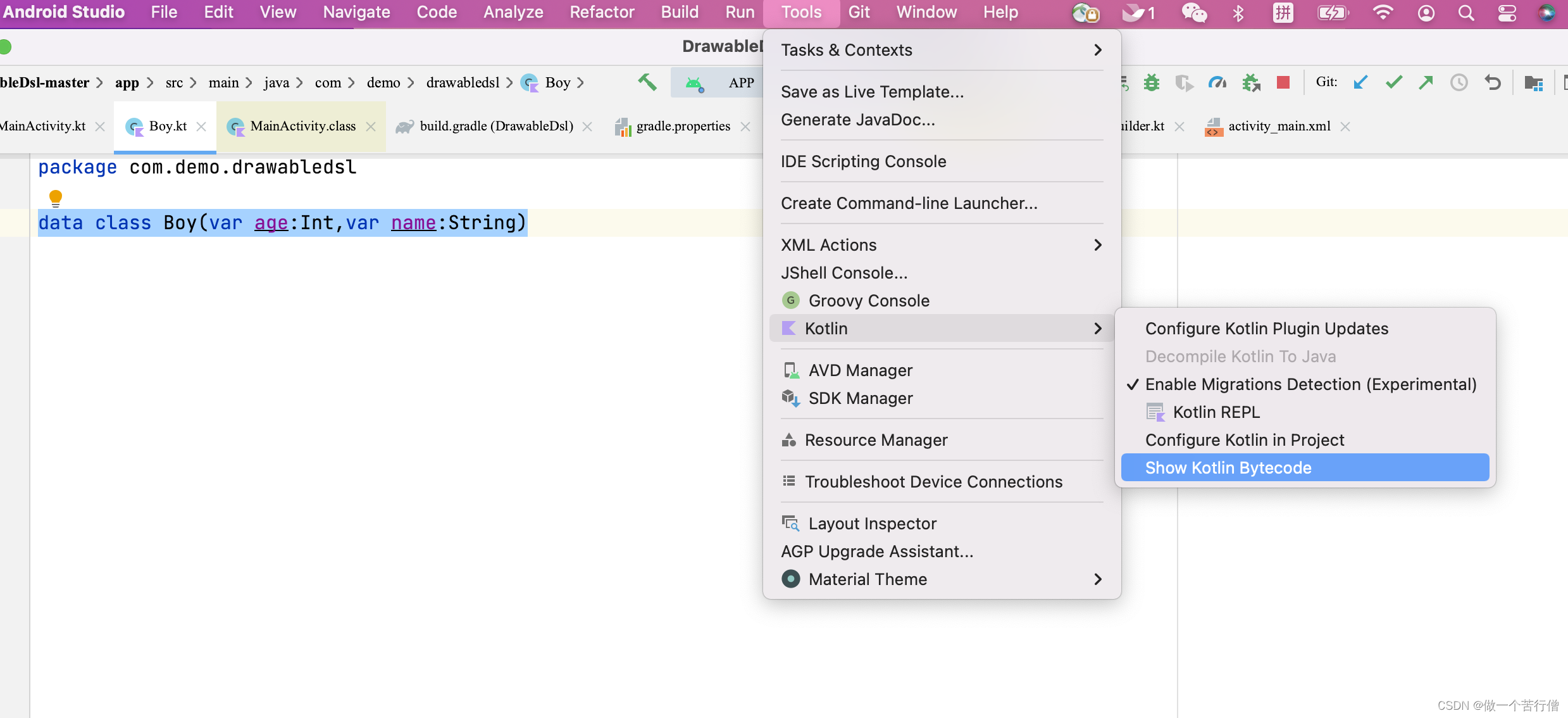Click the Profile app gauge icon
Viewport: 1568px width, 718px height.
1217,82
